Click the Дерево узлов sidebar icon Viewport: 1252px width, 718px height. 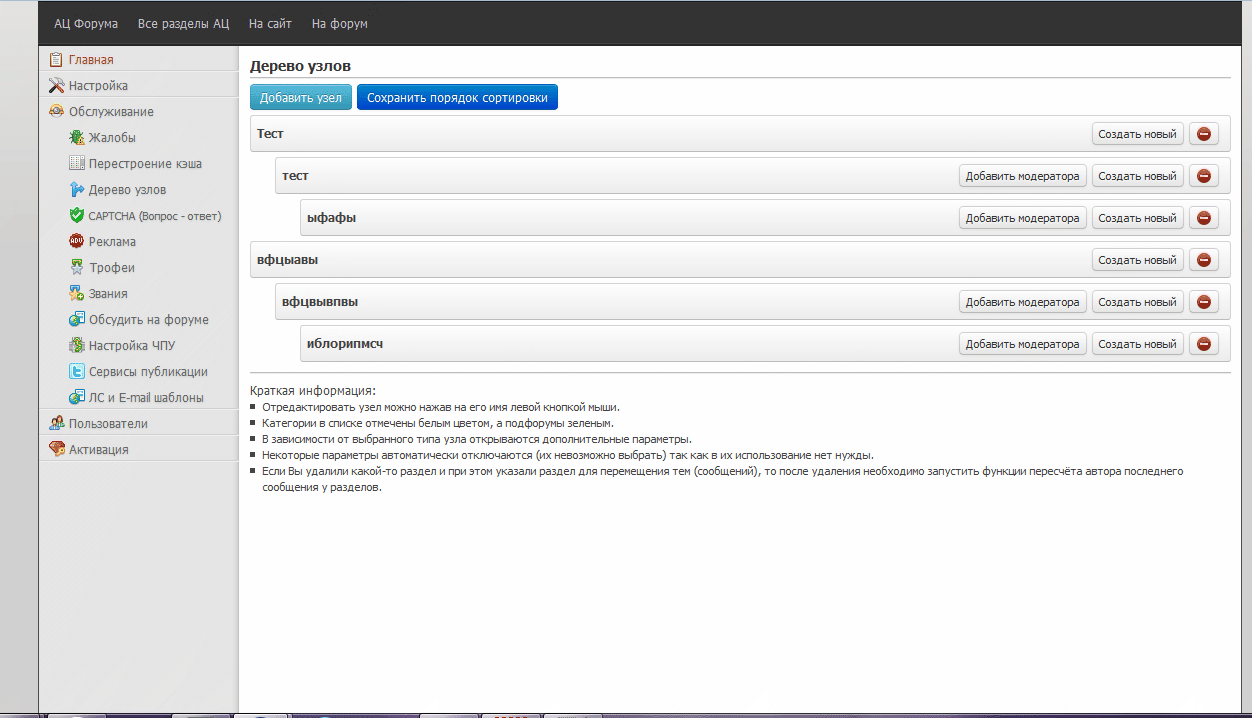76,190
